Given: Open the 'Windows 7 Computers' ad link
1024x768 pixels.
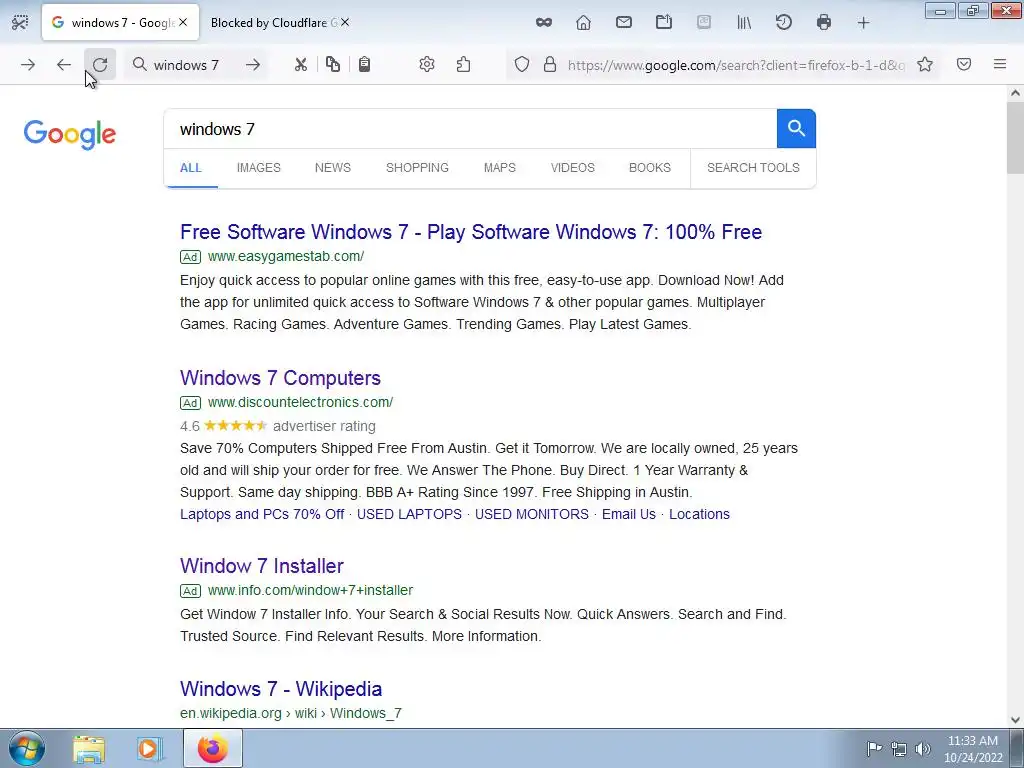Looking at the screenshot, I should click(x=280, y=378).
